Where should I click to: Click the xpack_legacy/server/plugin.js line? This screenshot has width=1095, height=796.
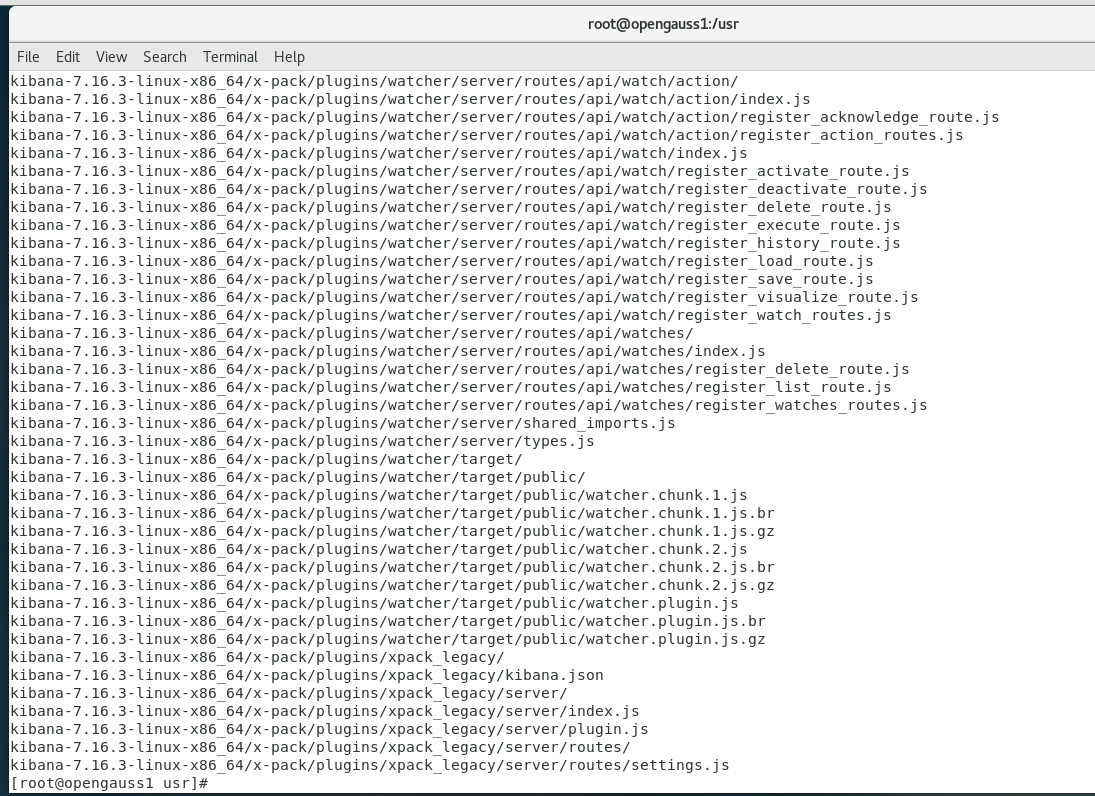tap(330, 730)
